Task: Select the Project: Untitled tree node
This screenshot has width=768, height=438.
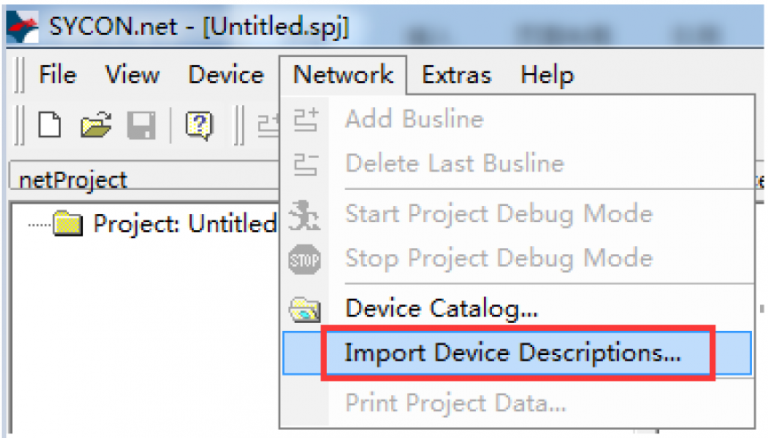Action: pos(180,223)
